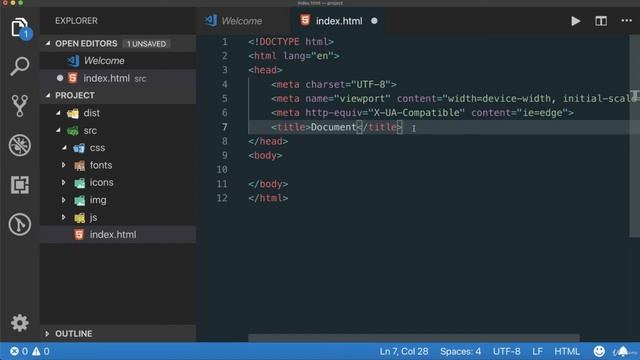This screenshot has height=360, width=640.
Task: Click the vertical scrollbar of editor
Action: tap(634, 135)
